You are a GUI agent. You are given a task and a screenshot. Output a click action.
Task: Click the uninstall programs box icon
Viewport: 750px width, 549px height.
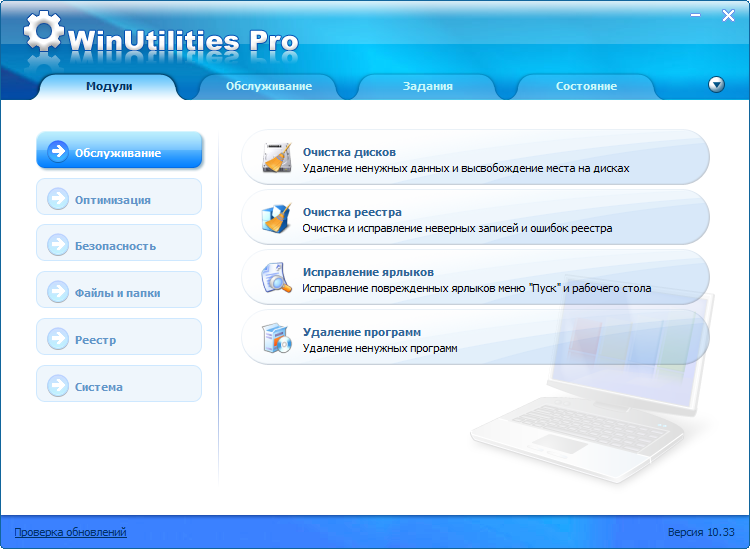[x=277, y=338]
